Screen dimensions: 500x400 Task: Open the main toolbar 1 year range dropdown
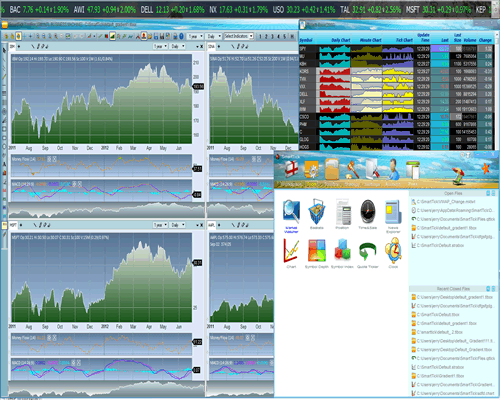pyautogui.click(x=195, y=36)
